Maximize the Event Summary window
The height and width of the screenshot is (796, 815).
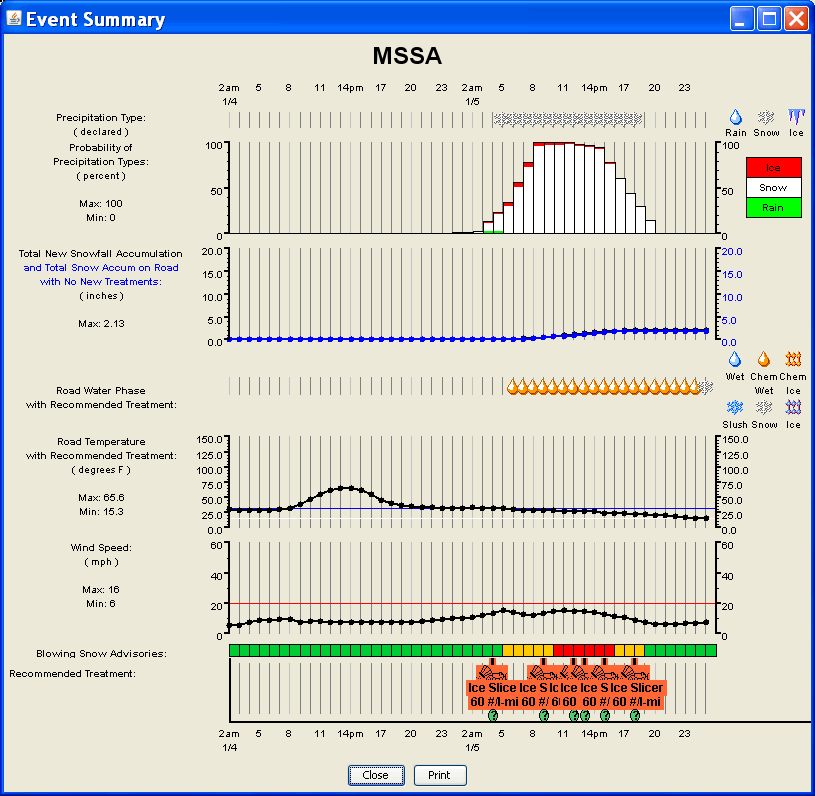click(769, 19)
